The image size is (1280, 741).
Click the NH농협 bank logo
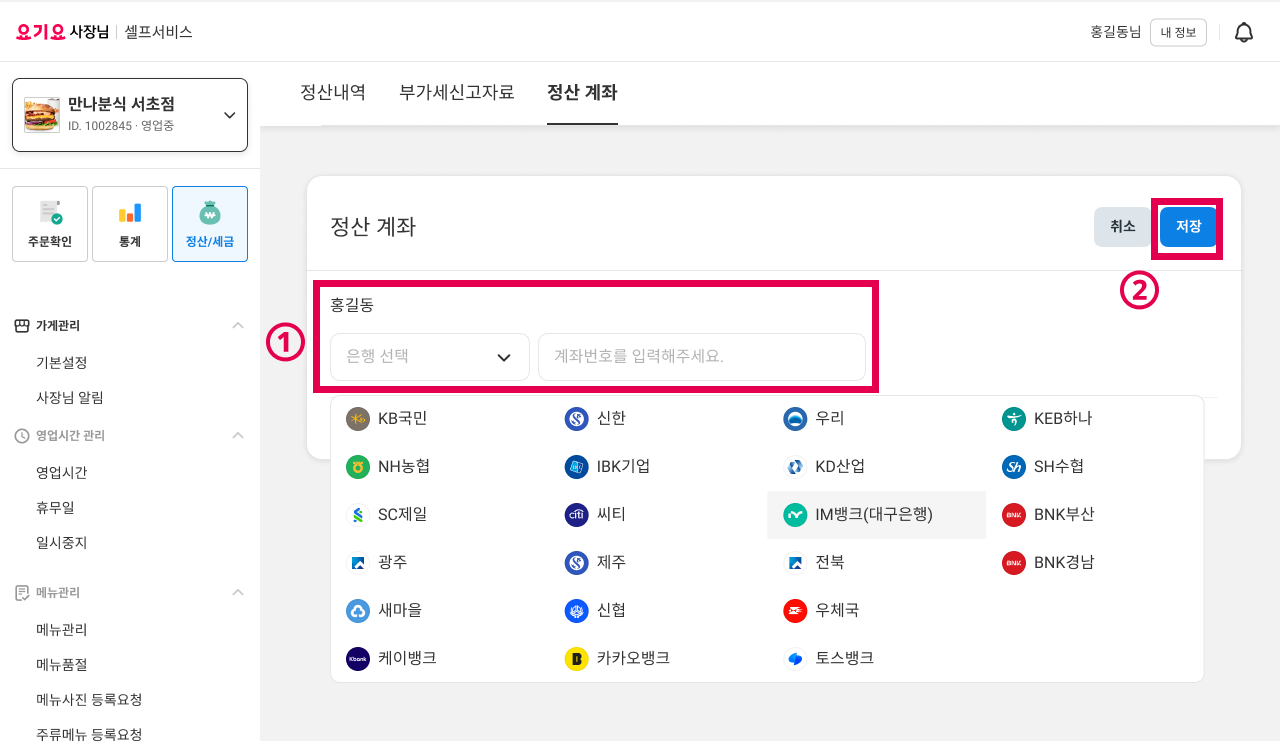pos(358,467)
